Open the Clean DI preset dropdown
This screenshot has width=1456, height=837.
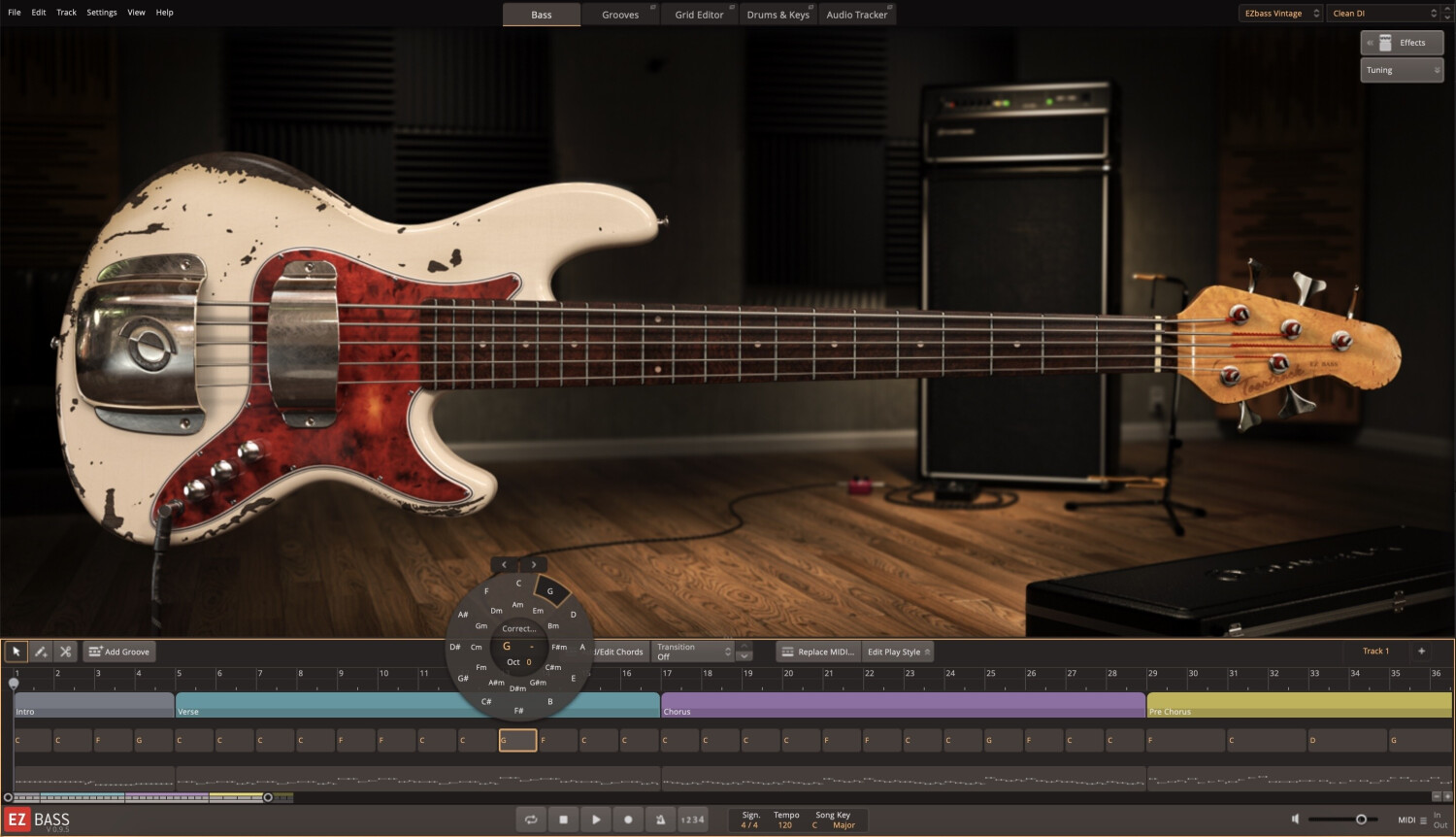click(x=1383, y=14)
